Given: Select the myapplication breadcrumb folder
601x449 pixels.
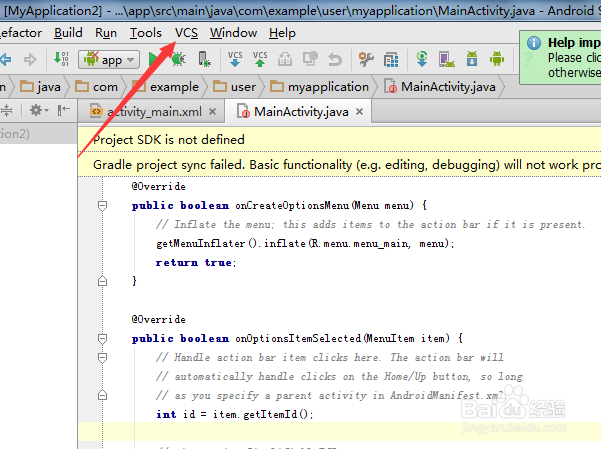Looking at the screenshot, I should point(319,87).
